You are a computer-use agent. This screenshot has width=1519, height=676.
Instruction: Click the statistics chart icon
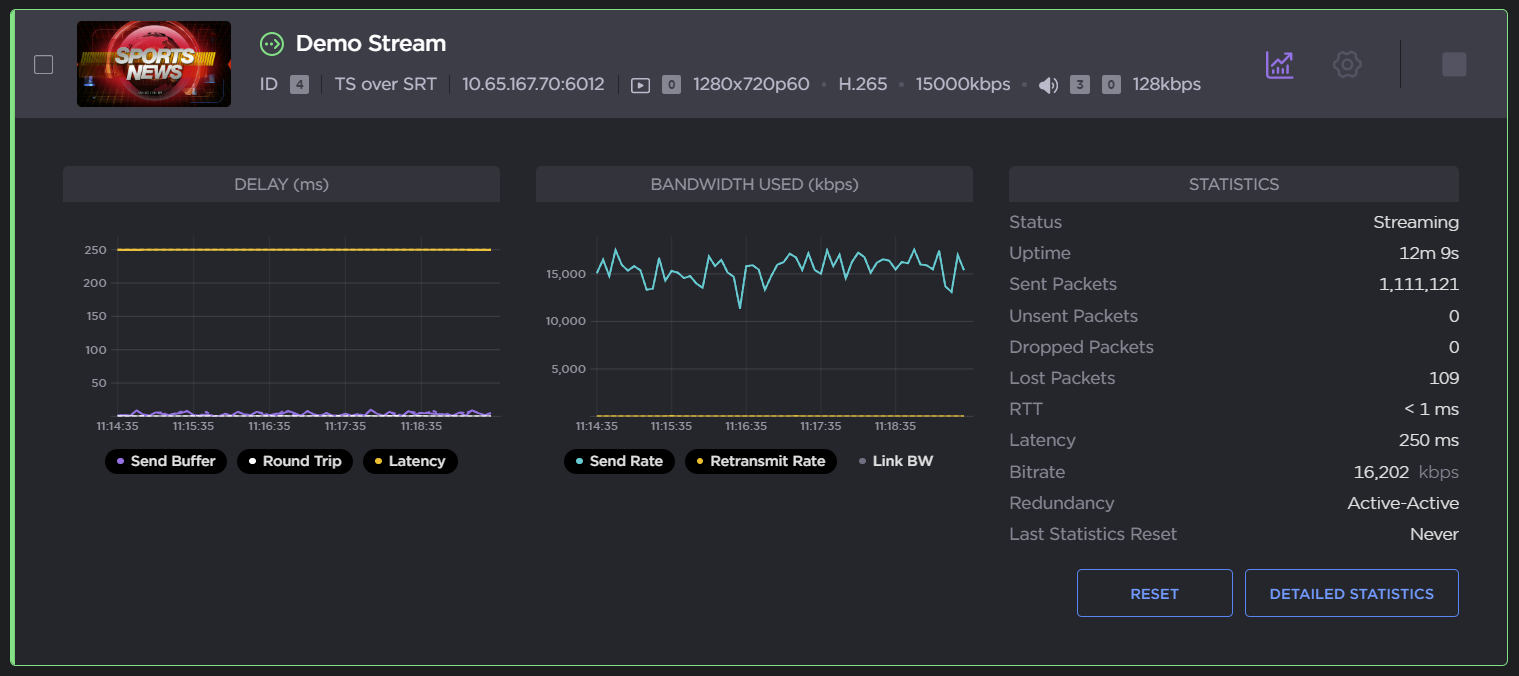pos(1279,65)
